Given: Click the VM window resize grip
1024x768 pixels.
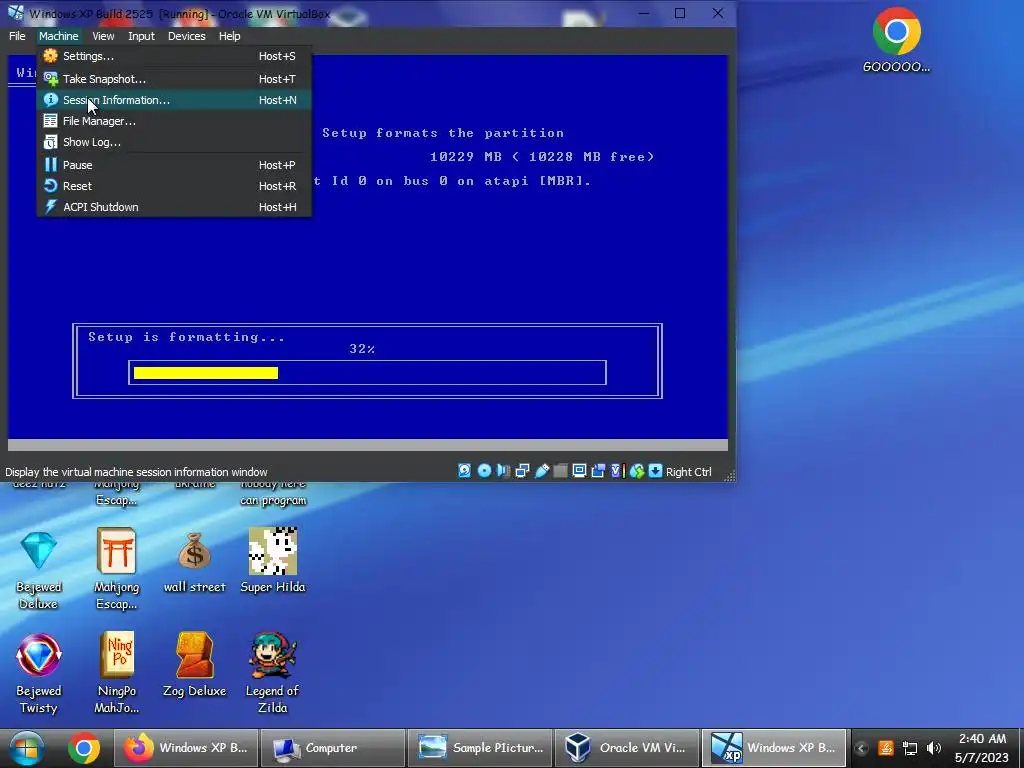Looking at the screenshot, I should tap(729, 475).
